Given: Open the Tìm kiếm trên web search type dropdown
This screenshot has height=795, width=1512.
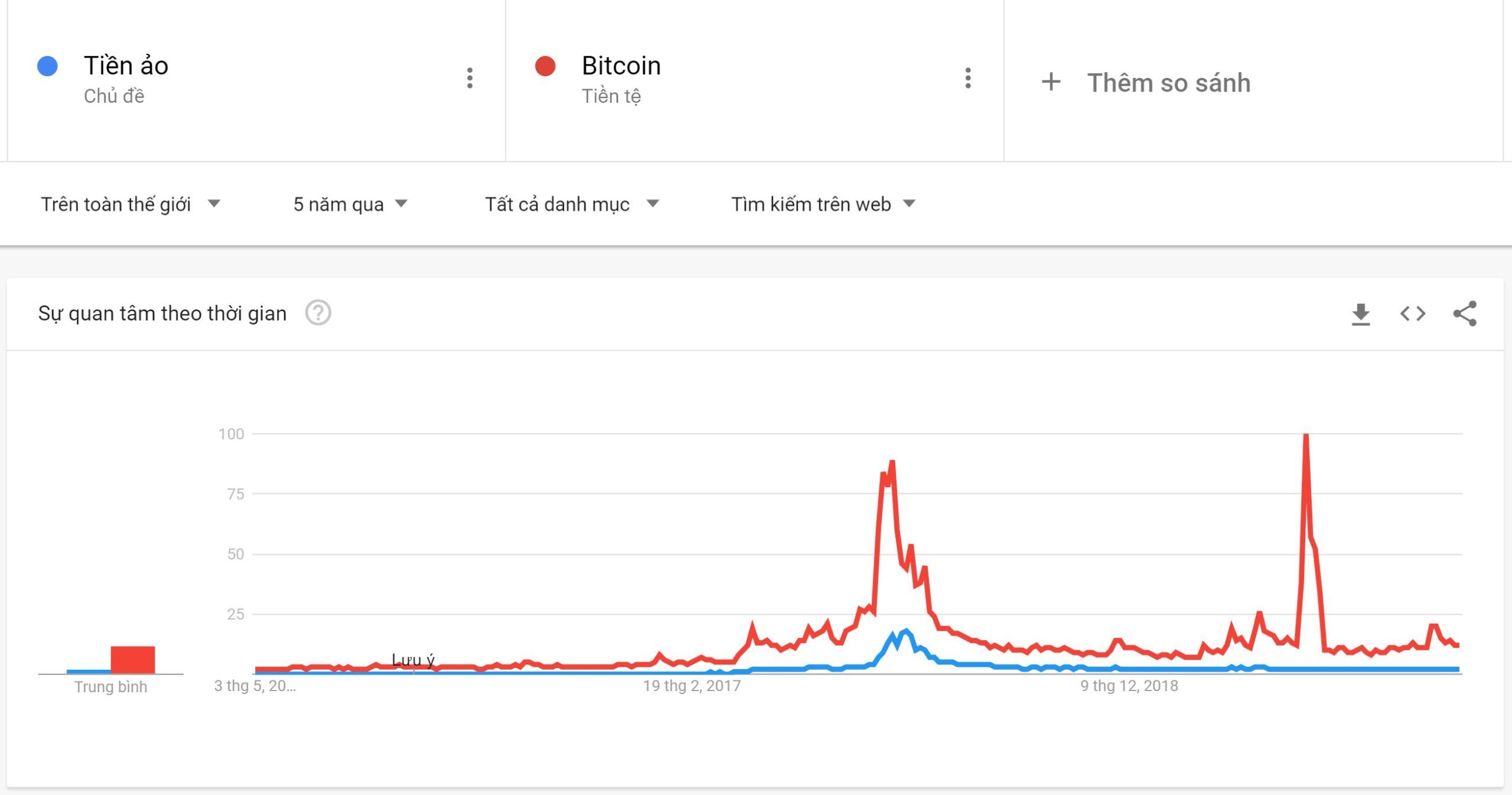Looking at the screenshot, I should coord(823,204).
